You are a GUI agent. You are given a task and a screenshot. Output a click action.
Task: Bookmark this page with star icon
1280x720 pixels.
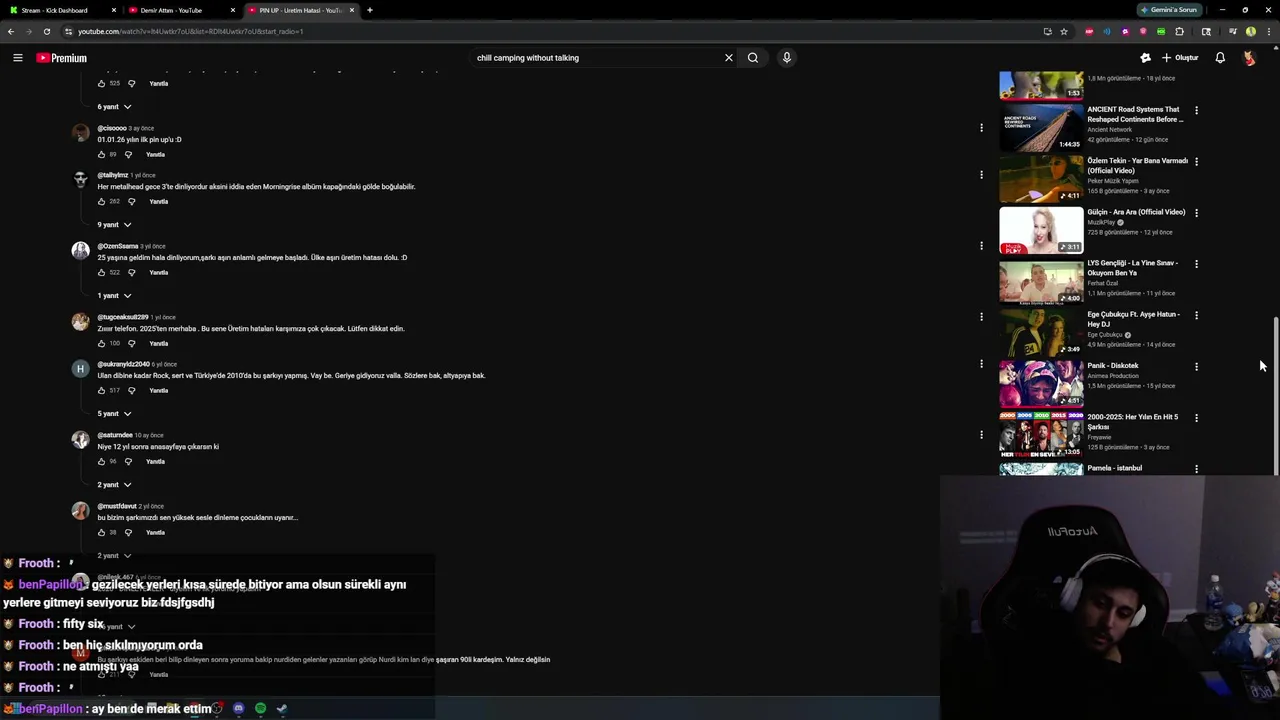tap(1064, 31)
